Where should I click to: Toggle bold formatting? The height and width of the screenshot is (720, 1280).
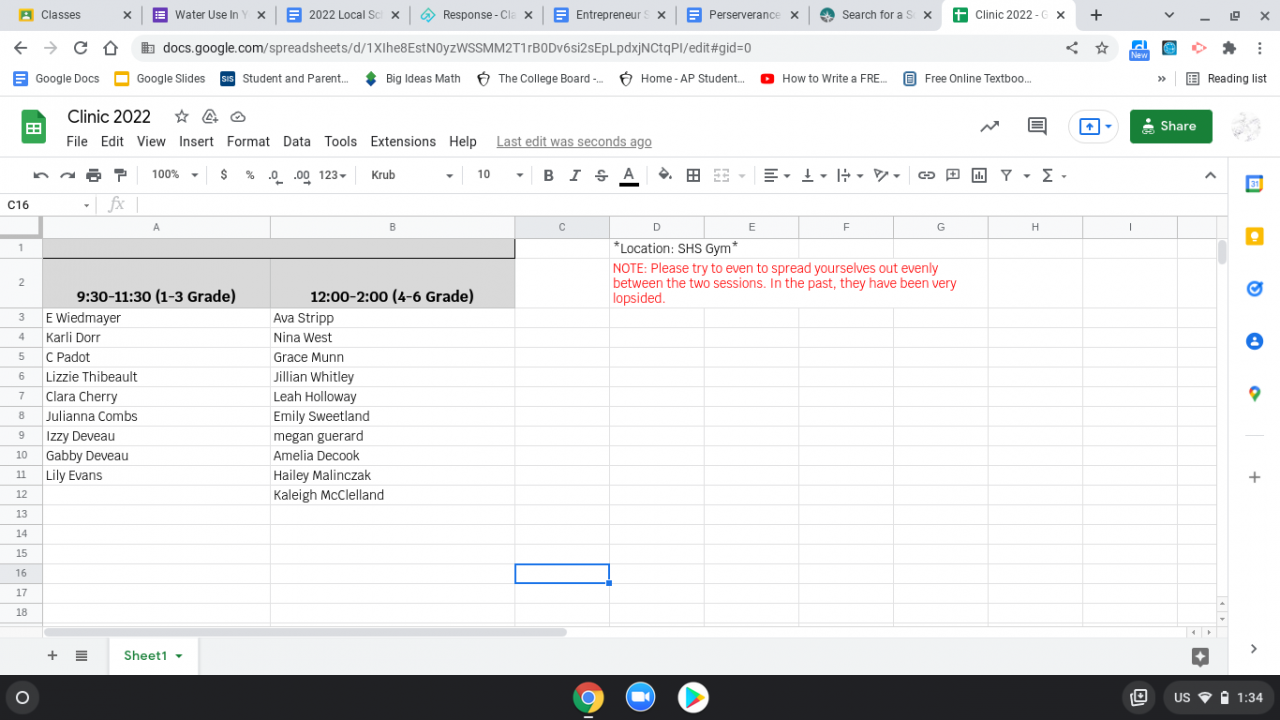[x=548, y=175]
